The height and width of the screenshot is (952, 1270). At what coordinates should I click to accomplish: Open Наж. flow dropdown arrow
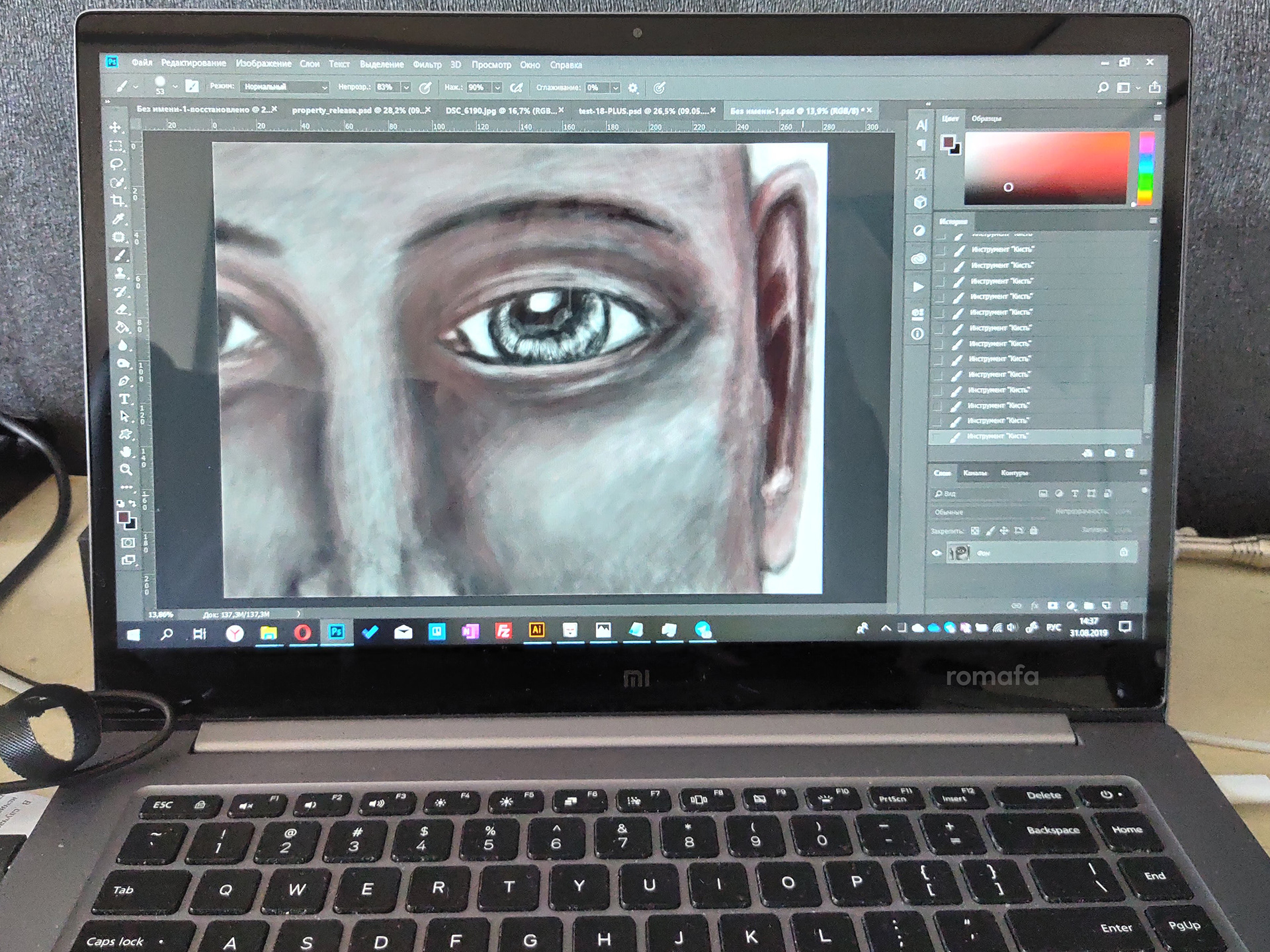coord(497,87)
